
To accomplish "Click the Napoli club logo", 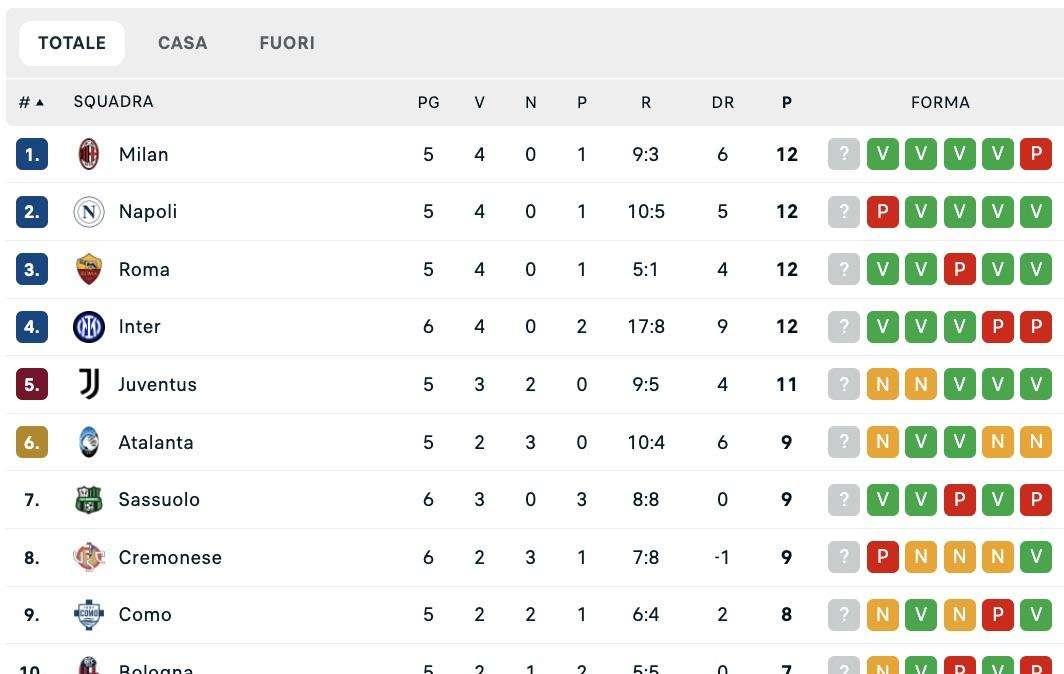I will (x=89, y=212).
